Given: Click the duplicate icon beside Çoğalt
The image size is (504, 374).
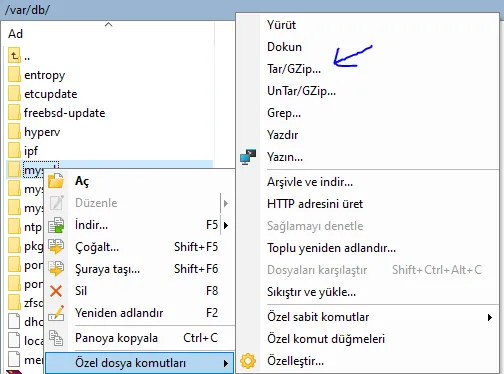Looking at the screenshot, I should [56, 247].
